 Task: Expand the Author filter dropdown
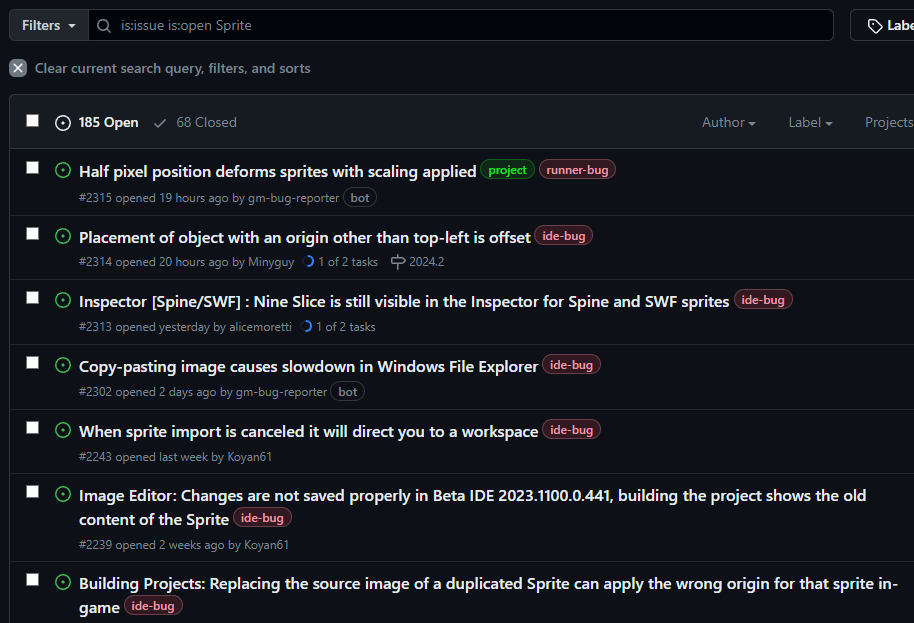(x=728, y=122)
